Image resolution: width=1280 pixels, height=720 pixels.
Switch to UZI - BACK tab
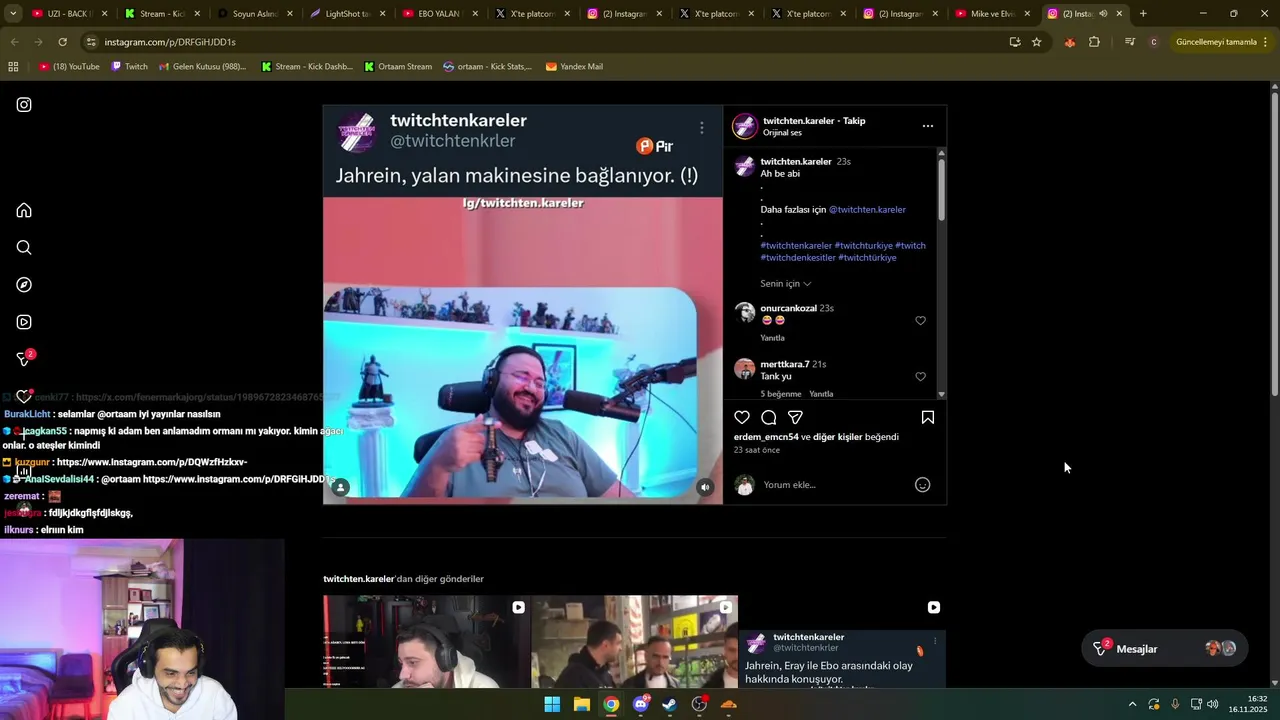68,14
